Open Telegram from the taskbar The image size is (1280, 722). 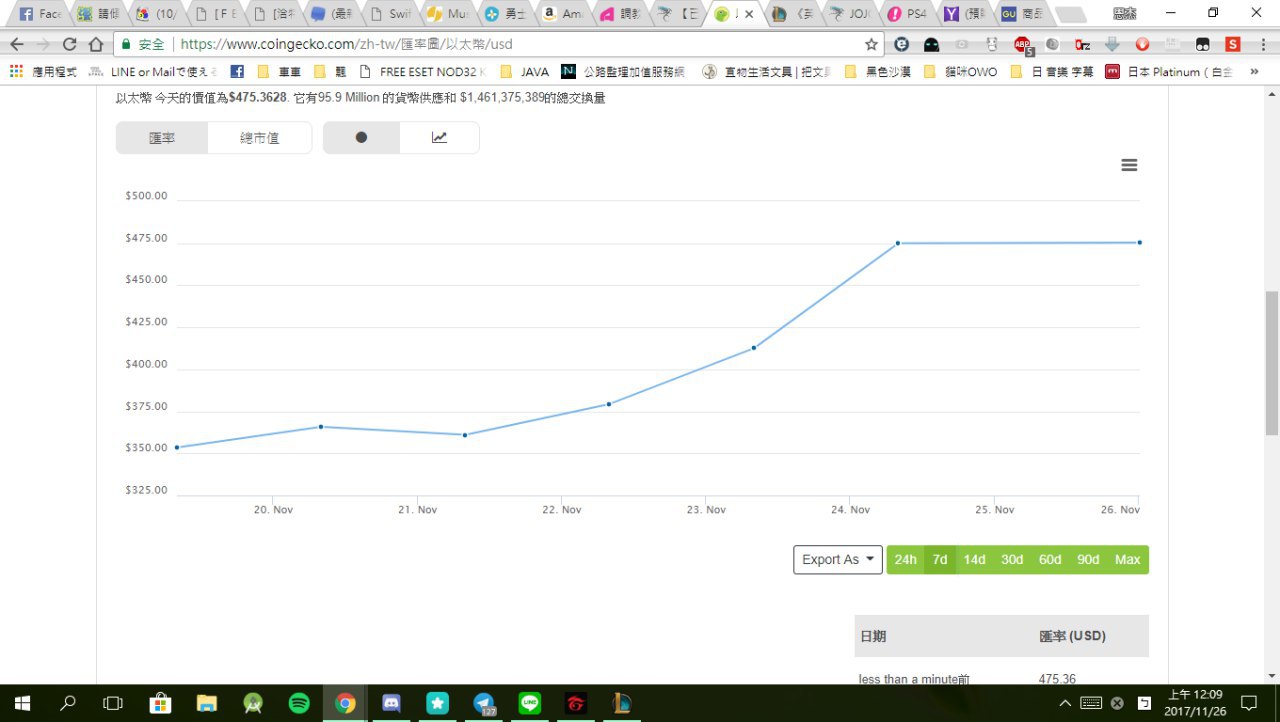(x=484, y=703)
